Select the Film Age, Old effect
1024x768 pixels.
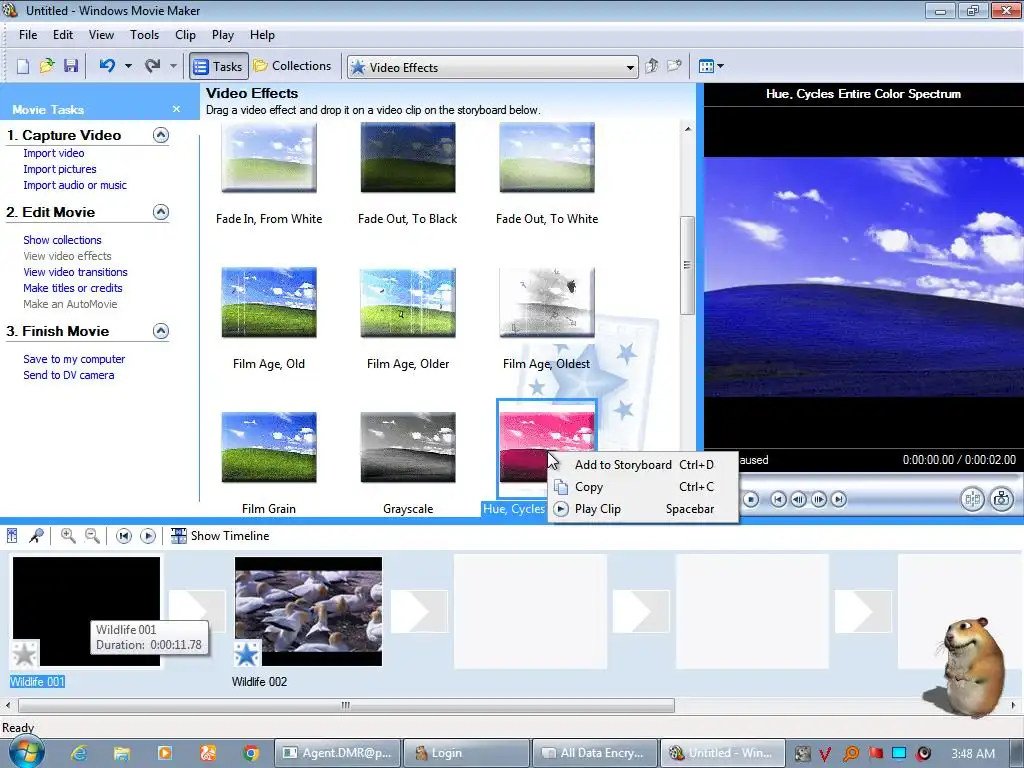(x=269, y=302)
